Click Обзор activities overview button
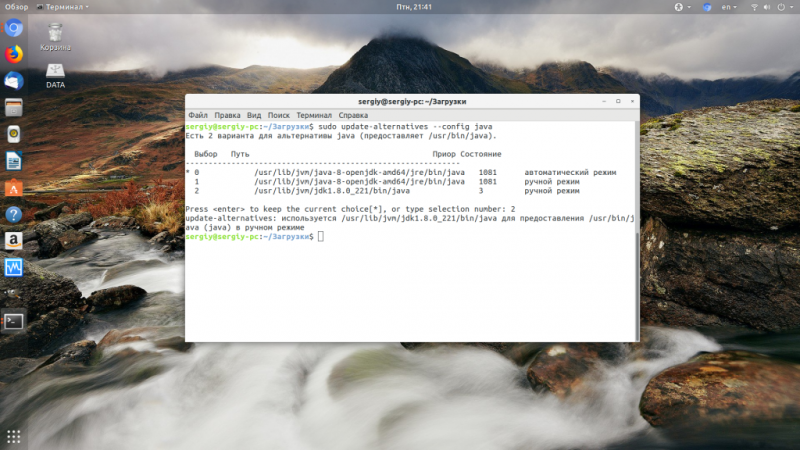 tap(16, 7)
